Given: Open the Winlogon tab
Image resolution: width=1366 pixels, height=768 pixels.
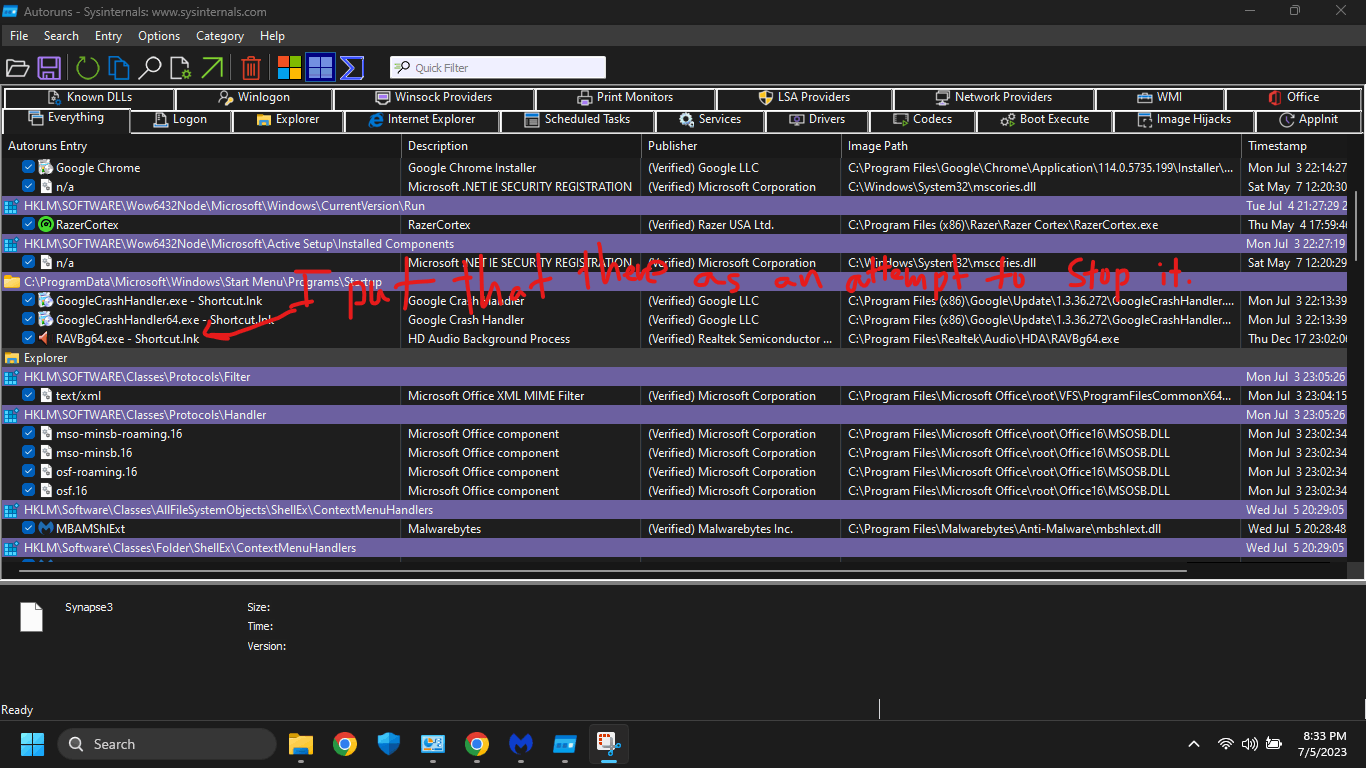Looking at the screenshot, I should click(x=254, y=97).
